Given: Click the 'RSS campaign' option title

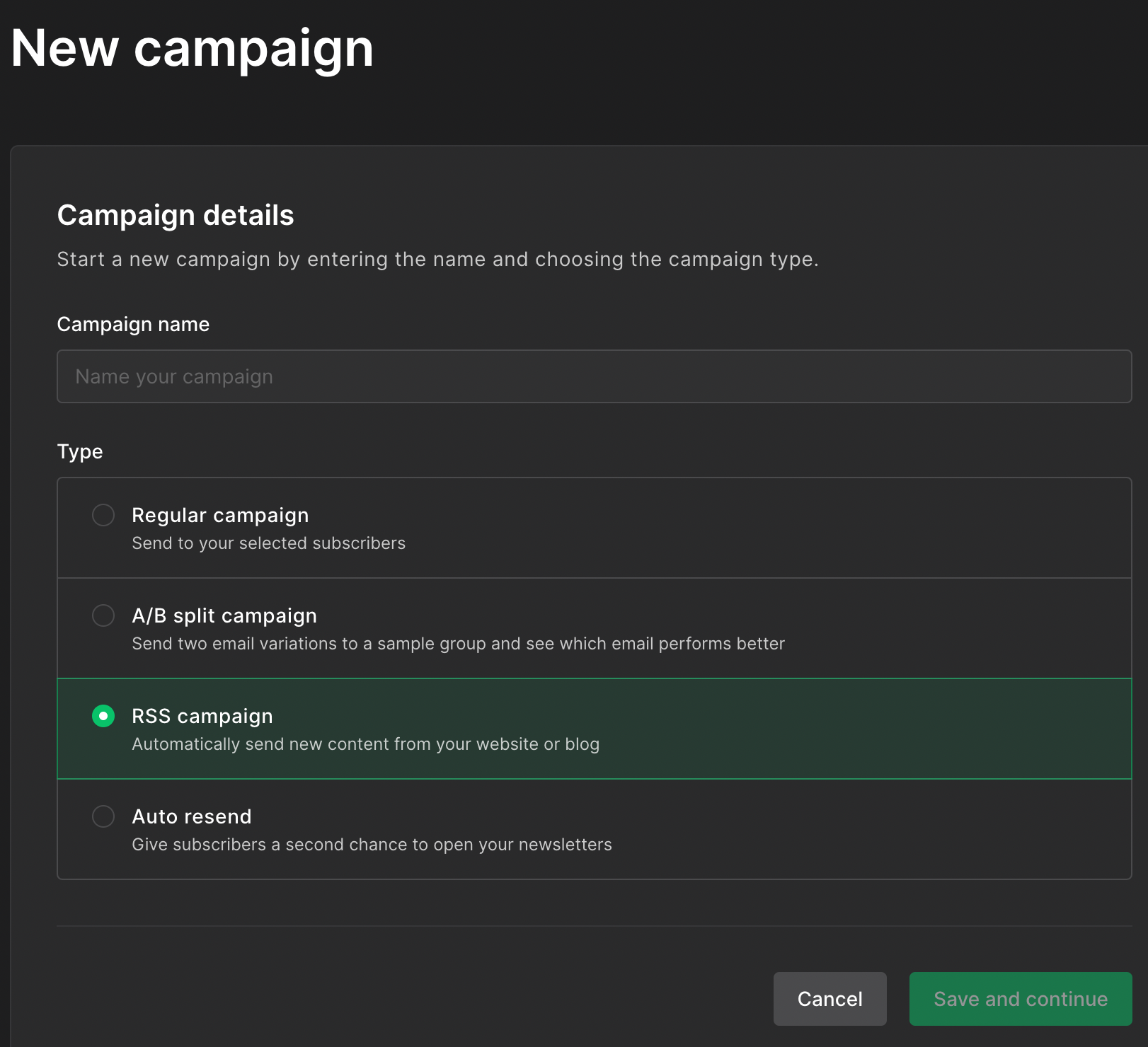Looking at the screenshot, I should 202,716.
